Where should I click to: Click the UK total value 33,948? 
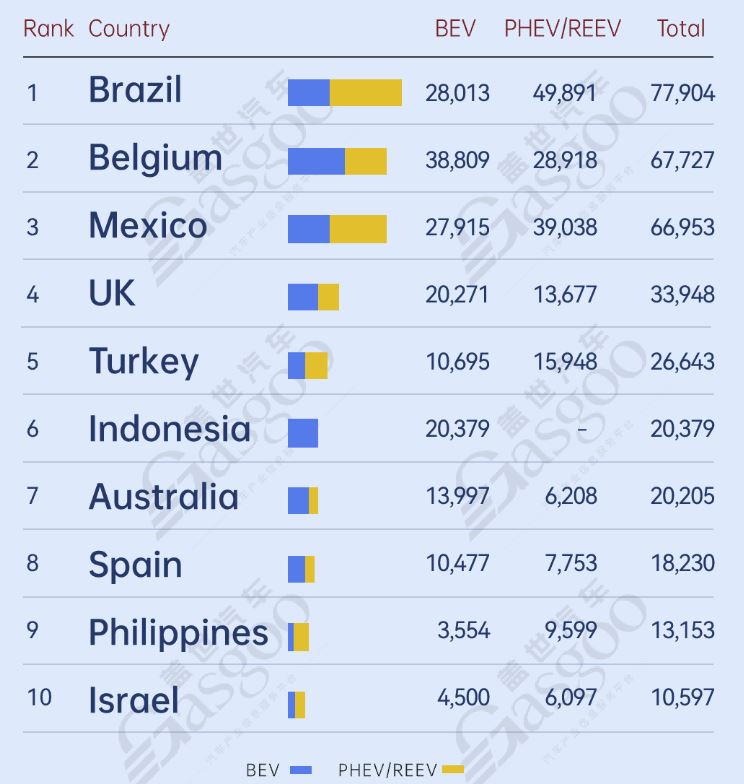pos(682,294)
